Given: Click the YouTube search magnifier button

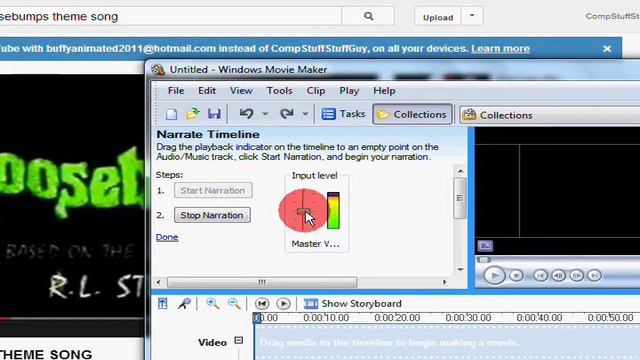Looking at the screenshot, I should click(x=368, y=16).
